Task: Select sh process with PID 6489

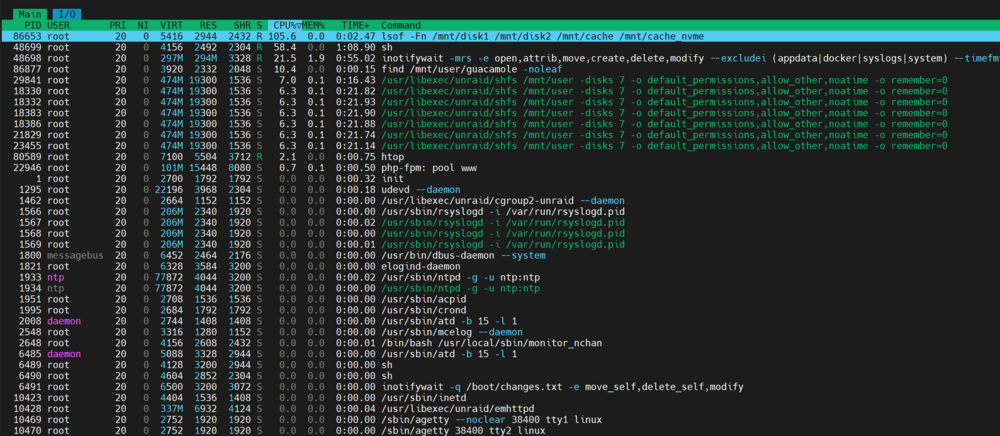Action: click(500, 365)
